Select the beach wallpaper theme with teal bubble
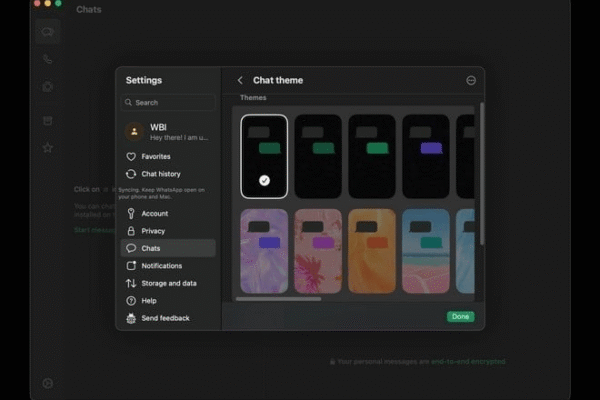Viewport: 600px width, 400px height. coord(426,251)
